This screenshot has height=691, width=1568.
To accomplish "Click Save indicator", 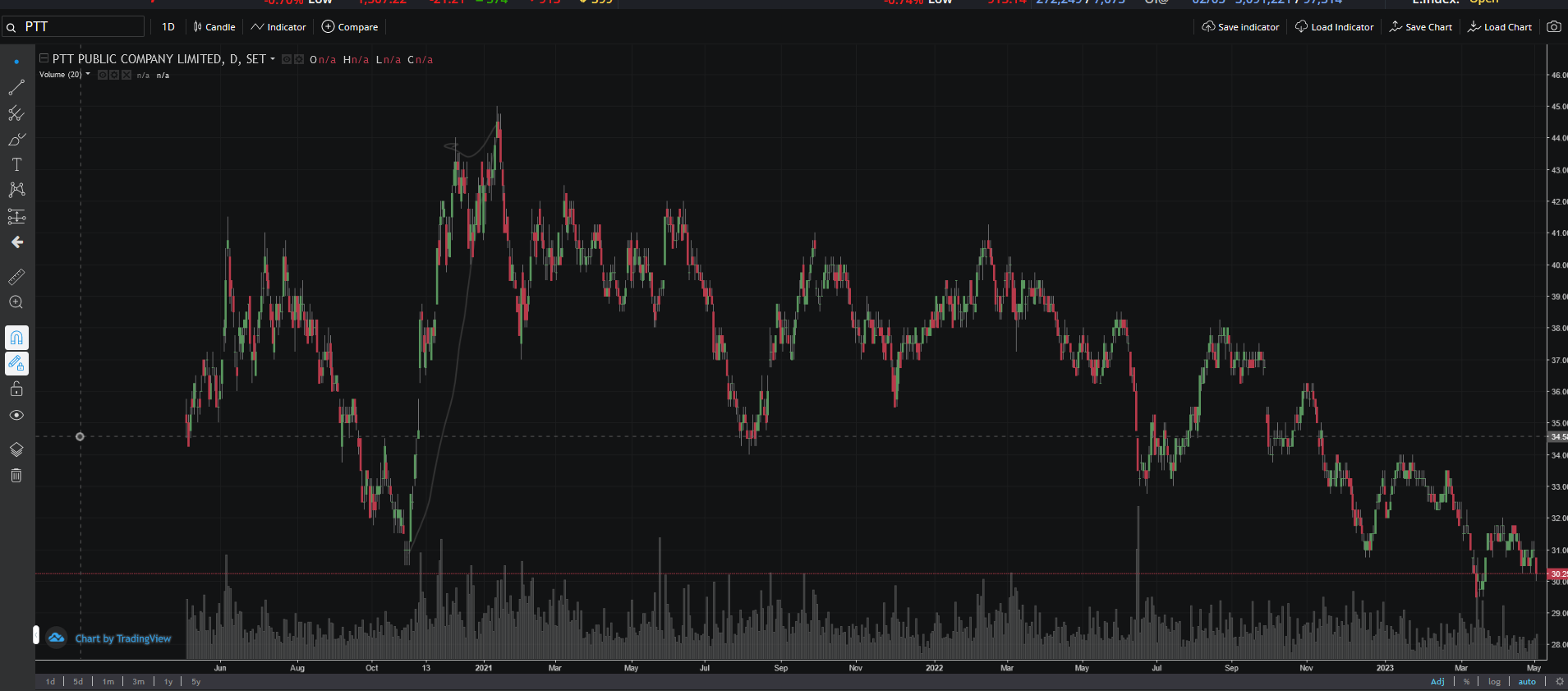I will 1240,27.
